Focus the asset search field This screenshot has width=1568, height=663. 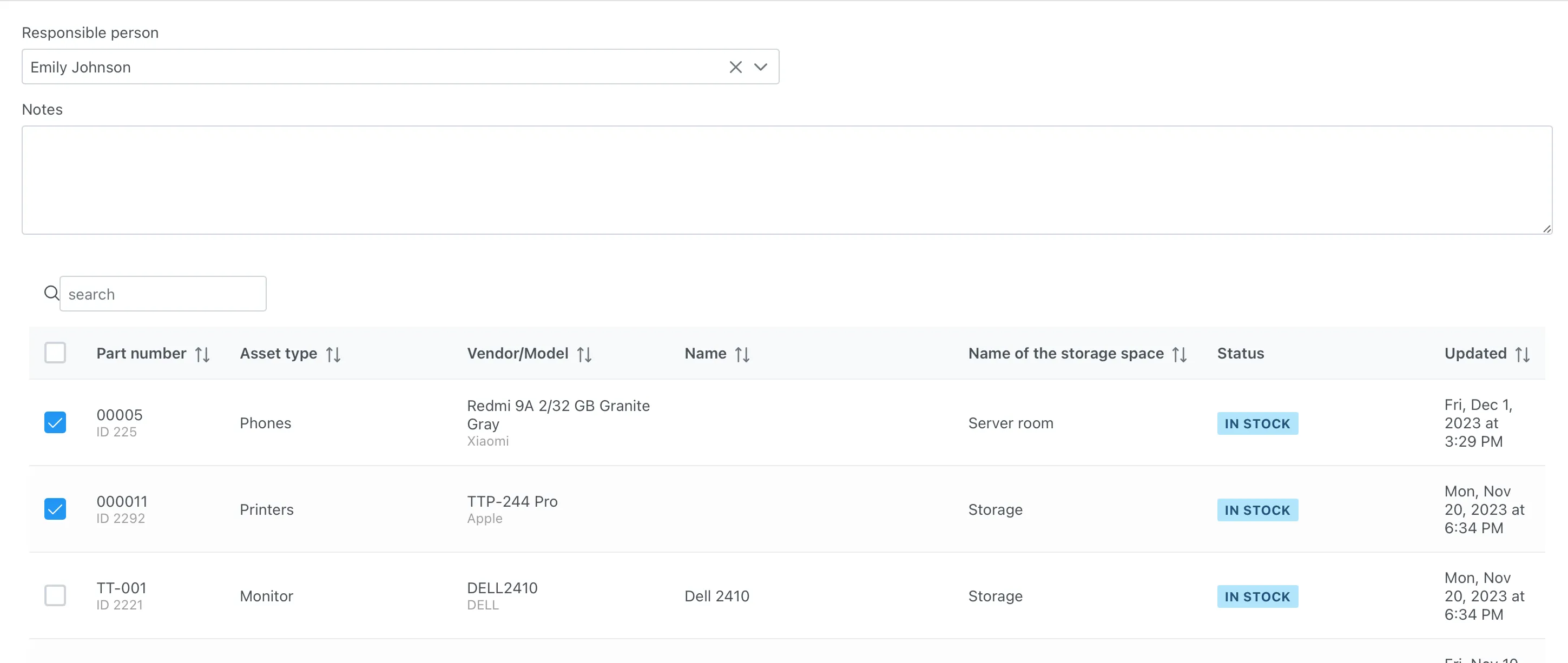click(x=162, y=294)
